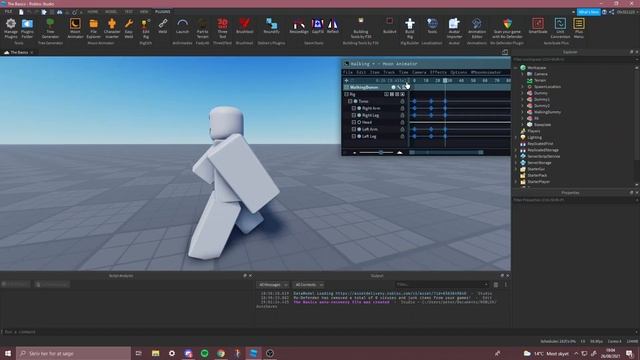Expand the Lighting service
This screenshot has height=360, width=640.
[516, 138]
